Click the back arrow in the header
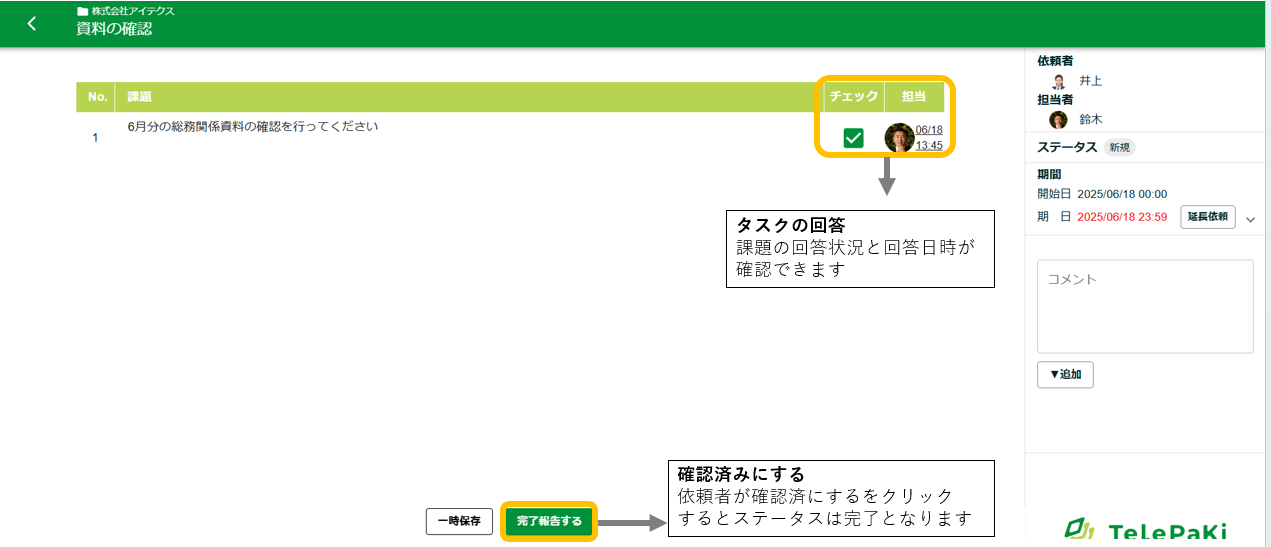This screenshot has width=1271, height=547. tap(32, 23)
